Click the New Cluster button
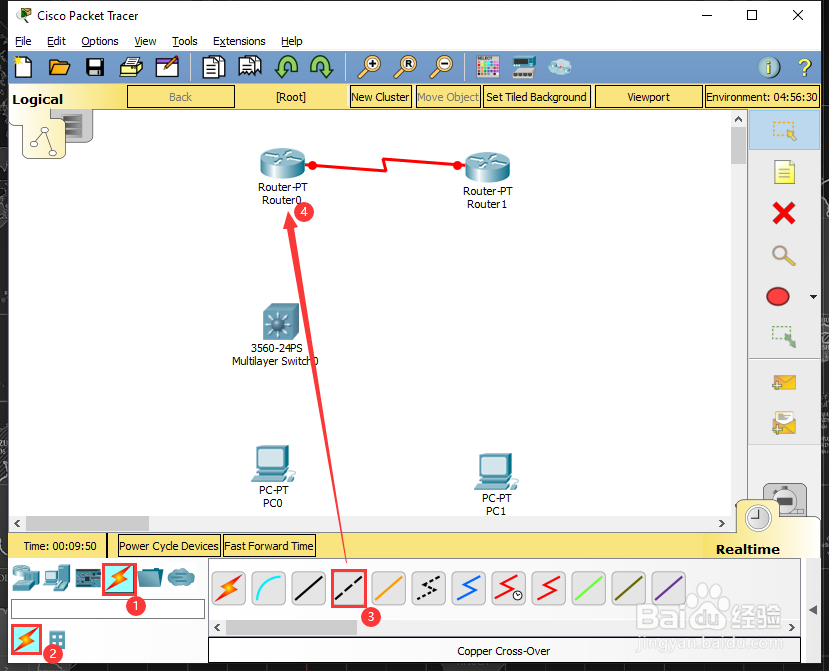 (x=380, y=97)
